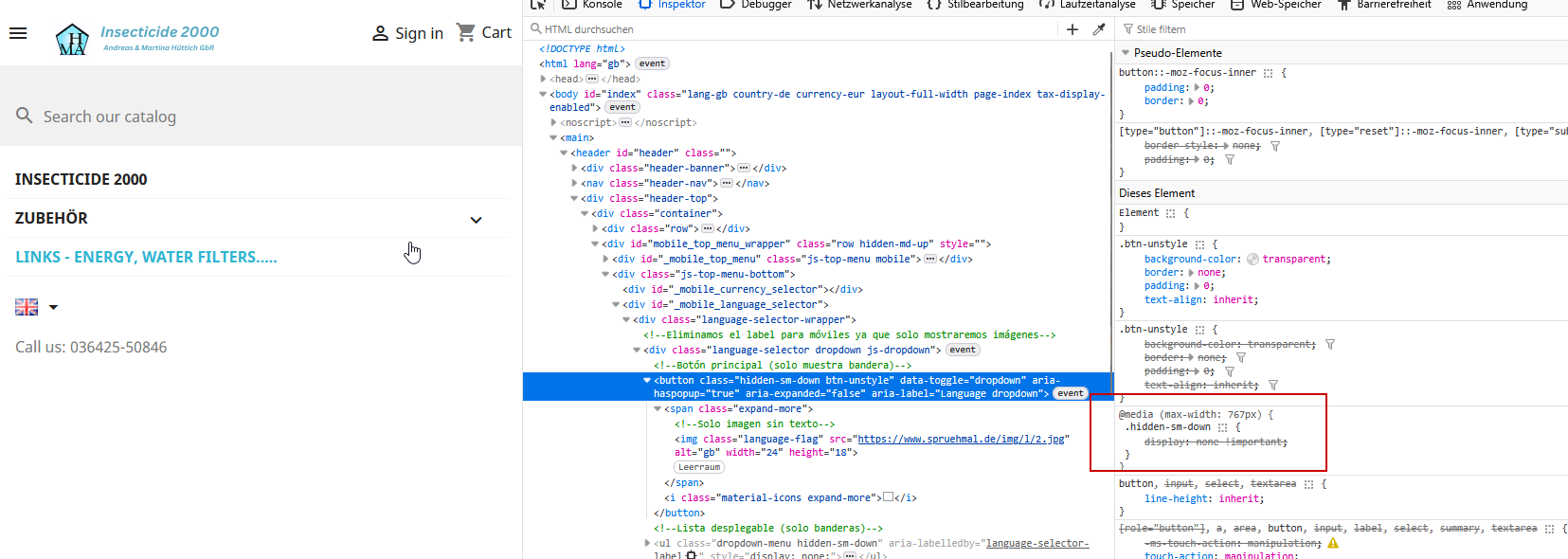Pick the eyedropper color tool in Inspector
Image resolution: width=1568 pixels, height=559 pixels.
(x=1099, y=29)
